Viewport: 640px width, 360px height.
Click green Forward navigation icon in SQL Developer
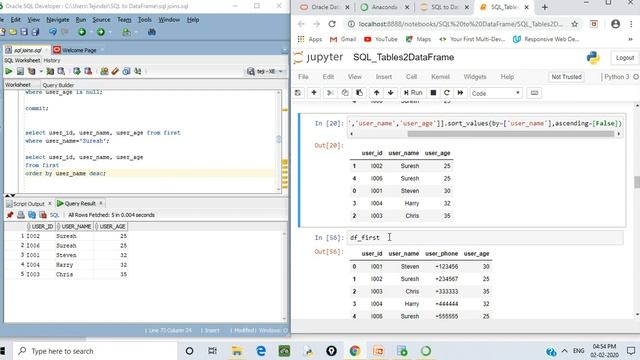point(100,32)
